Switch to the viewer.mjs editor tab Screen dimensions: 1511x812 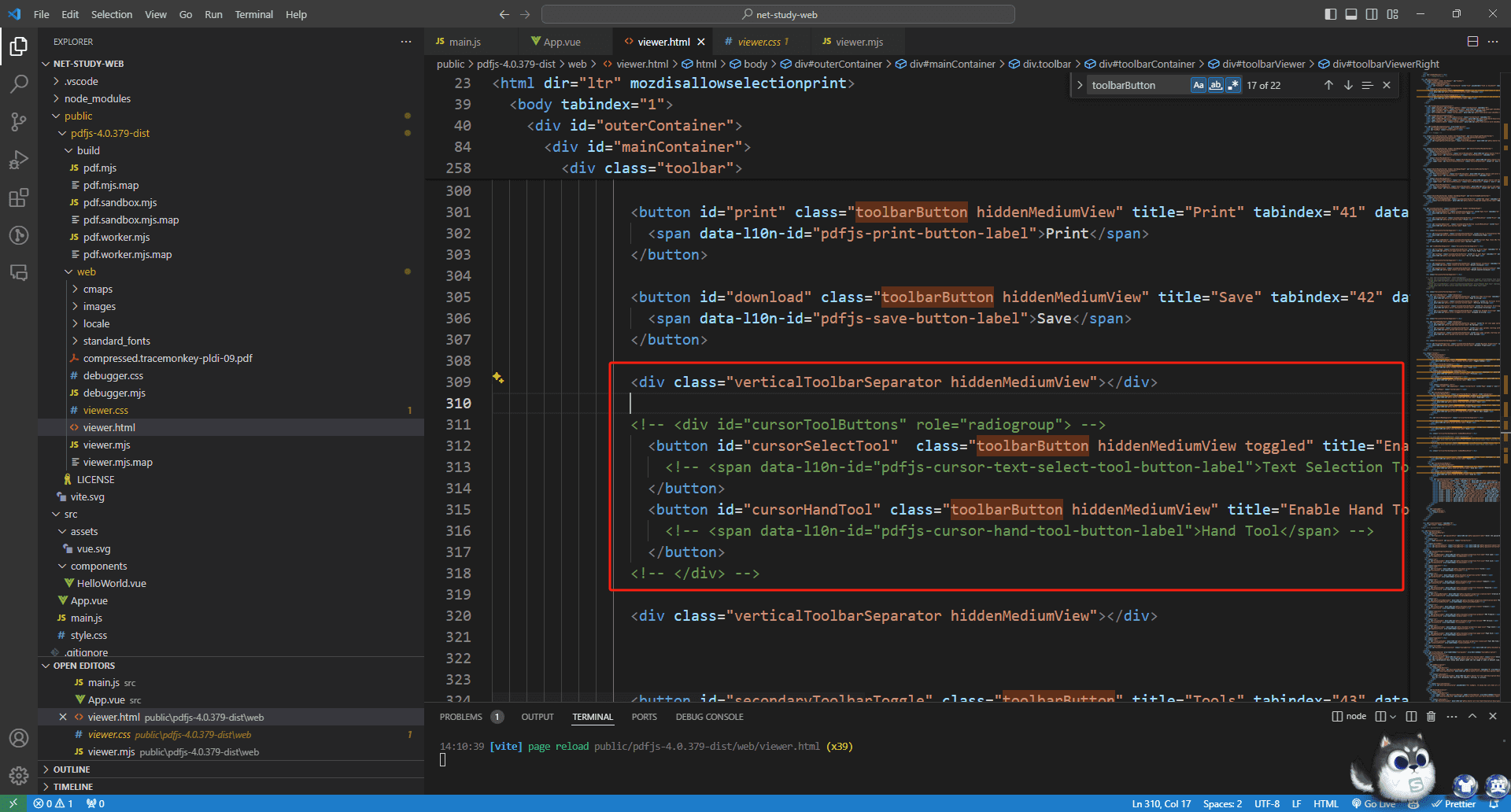[x=859, y=42]
